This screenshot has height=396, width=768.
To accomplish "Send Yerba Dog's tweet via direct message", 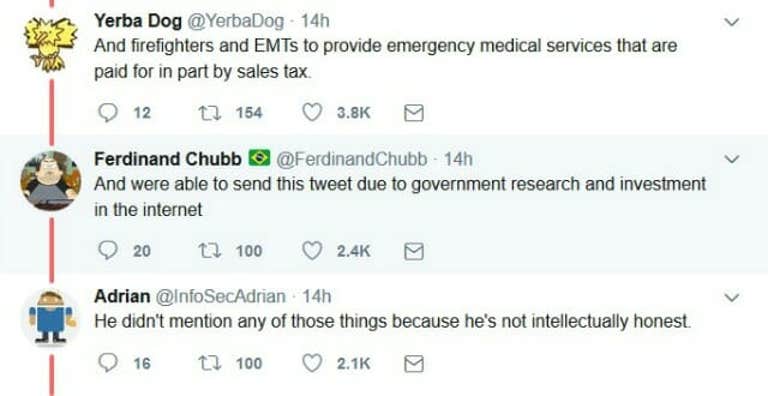I will pyautogui.click(x=413, y=113).
